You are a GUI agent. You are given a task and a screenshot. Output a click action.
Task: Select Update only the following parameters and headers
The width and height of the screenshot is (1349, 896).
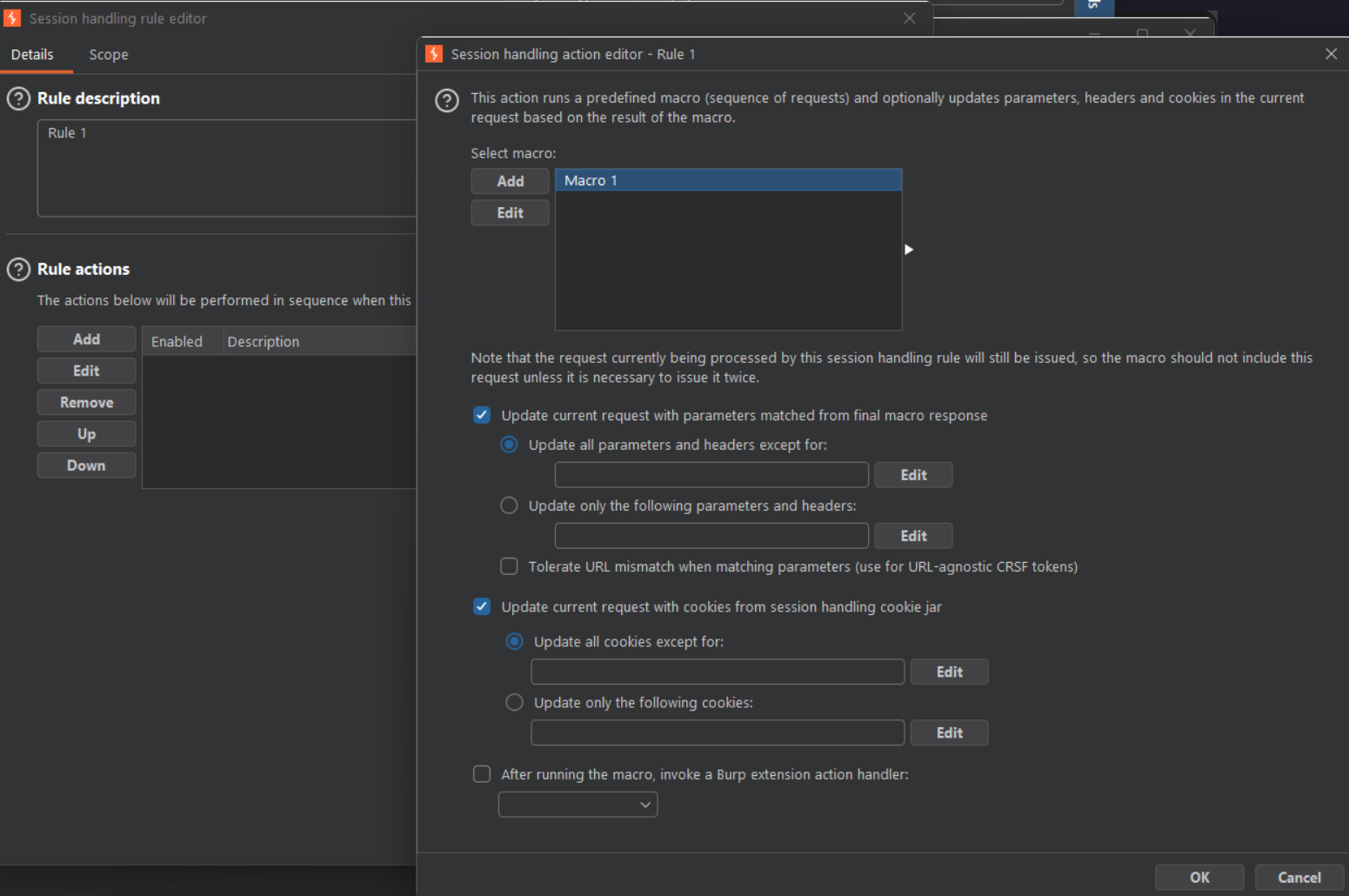(x=509, y=505)
